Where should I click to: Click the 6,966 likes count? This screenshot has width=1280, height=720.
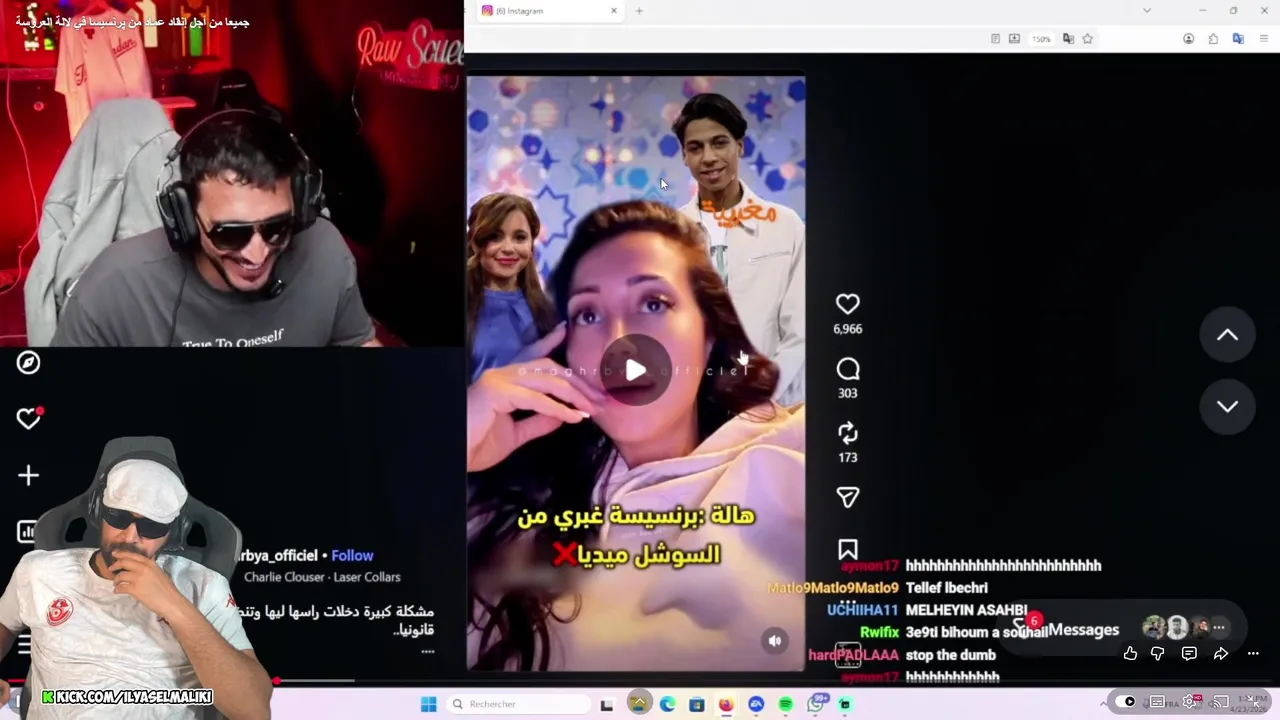tap(847, 329)
